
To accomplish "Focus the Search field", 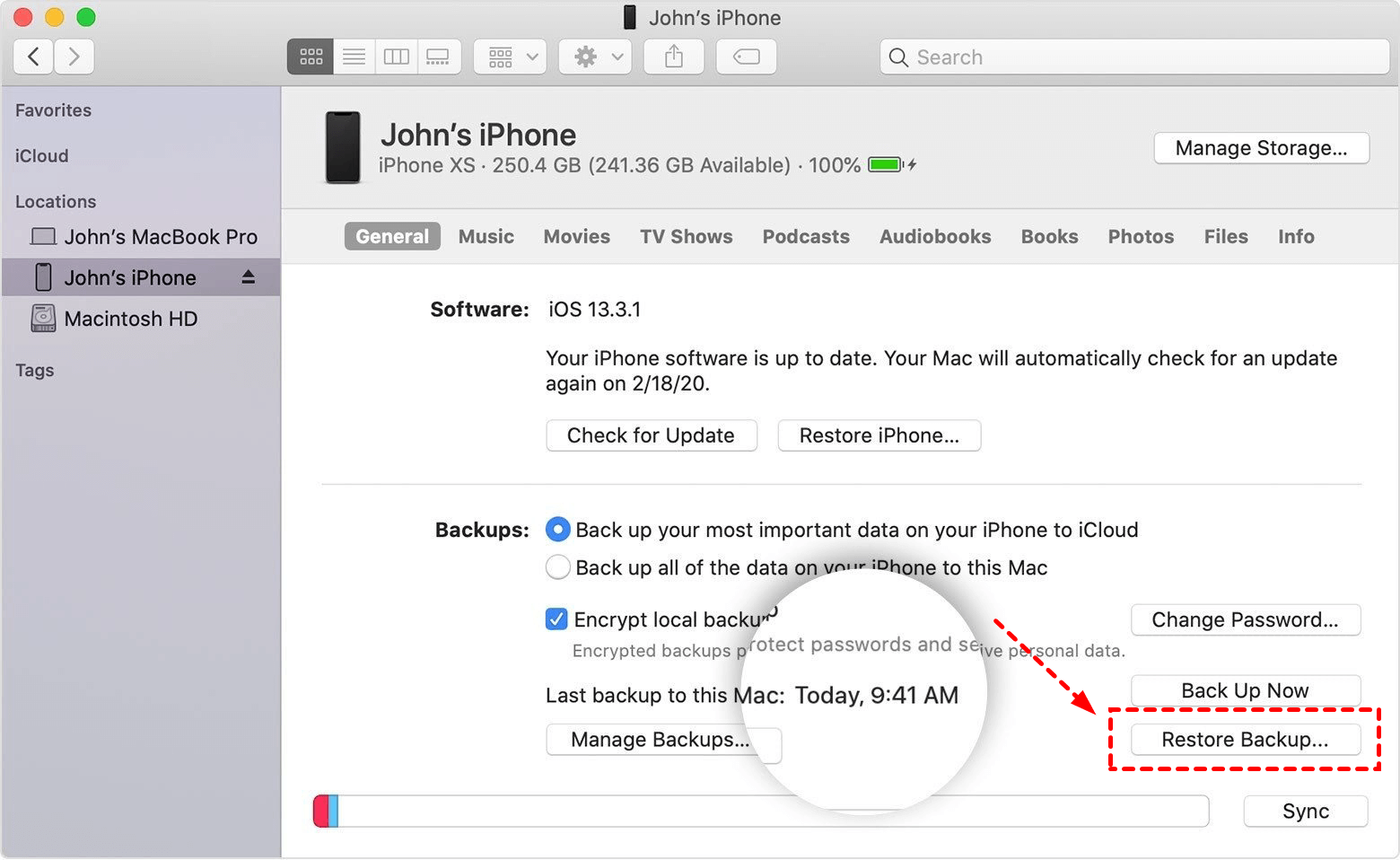I will point(1134,57).
